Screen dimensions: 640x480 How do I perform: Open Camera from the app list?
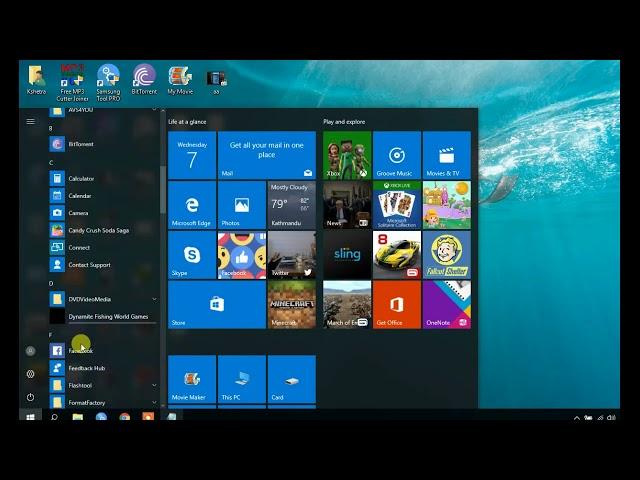103,213
